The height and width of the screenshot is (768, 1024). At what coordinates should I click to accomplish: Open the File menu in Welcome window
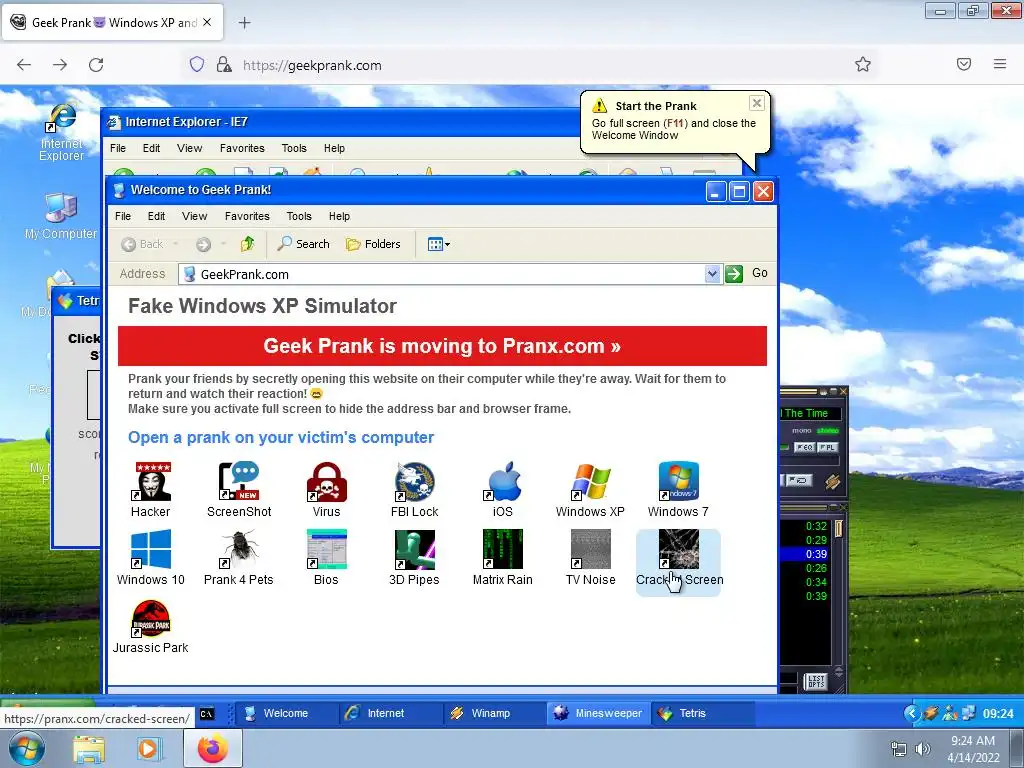click(x=123, y=216)
